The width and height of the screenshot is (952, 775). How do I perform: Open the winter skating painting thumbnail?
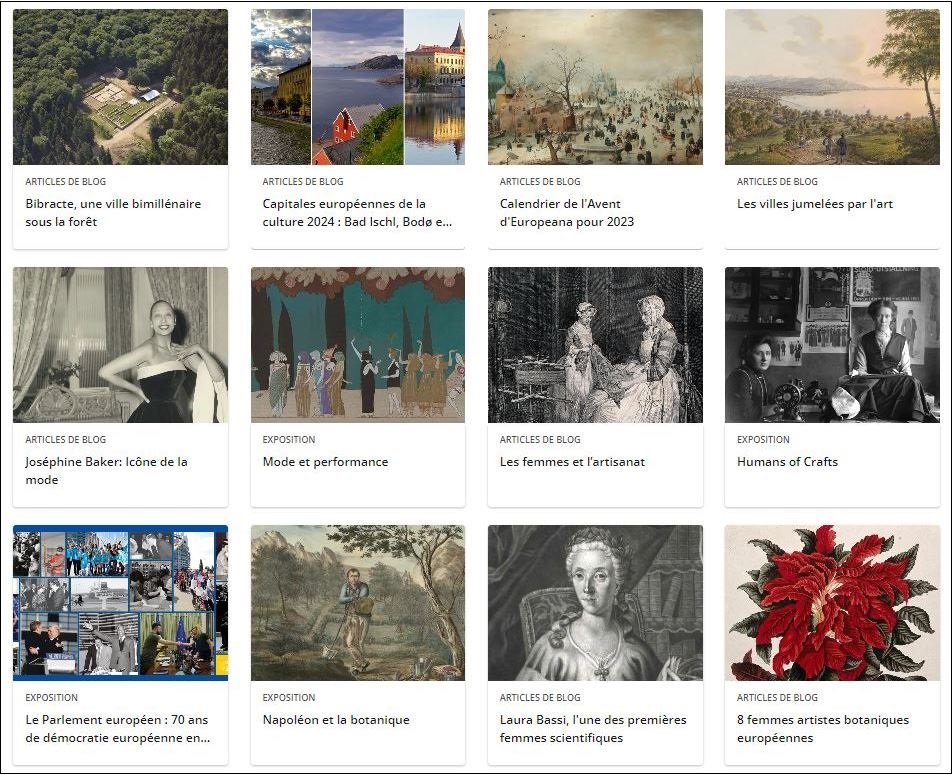click(595, 87)
